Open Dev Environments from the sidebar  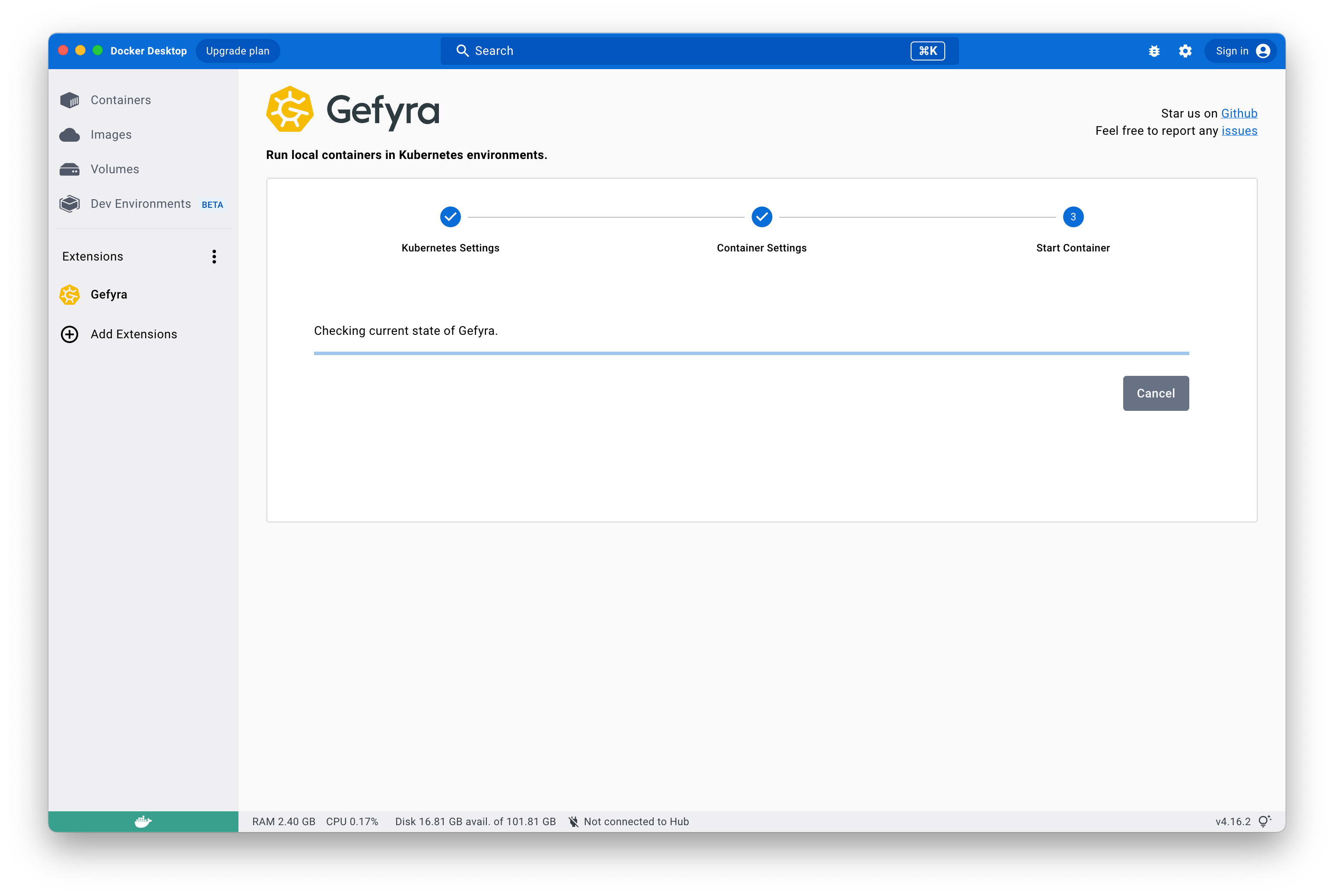coord(140,203)
